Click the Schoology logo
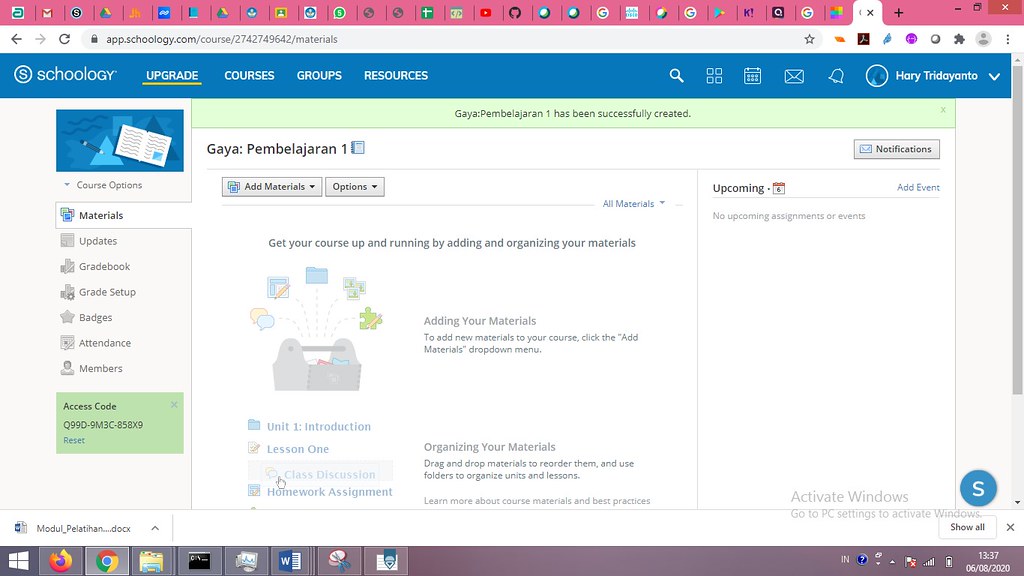Screen dimensions: 1024x576 tap(65, 75)
